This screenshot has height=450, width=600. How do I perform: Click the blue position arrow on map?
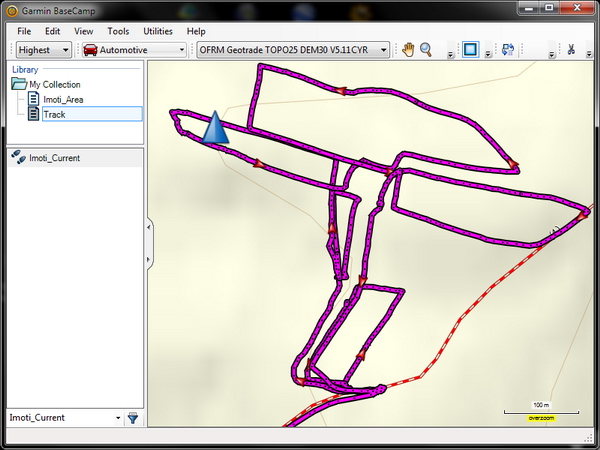(x=214, y=130)
